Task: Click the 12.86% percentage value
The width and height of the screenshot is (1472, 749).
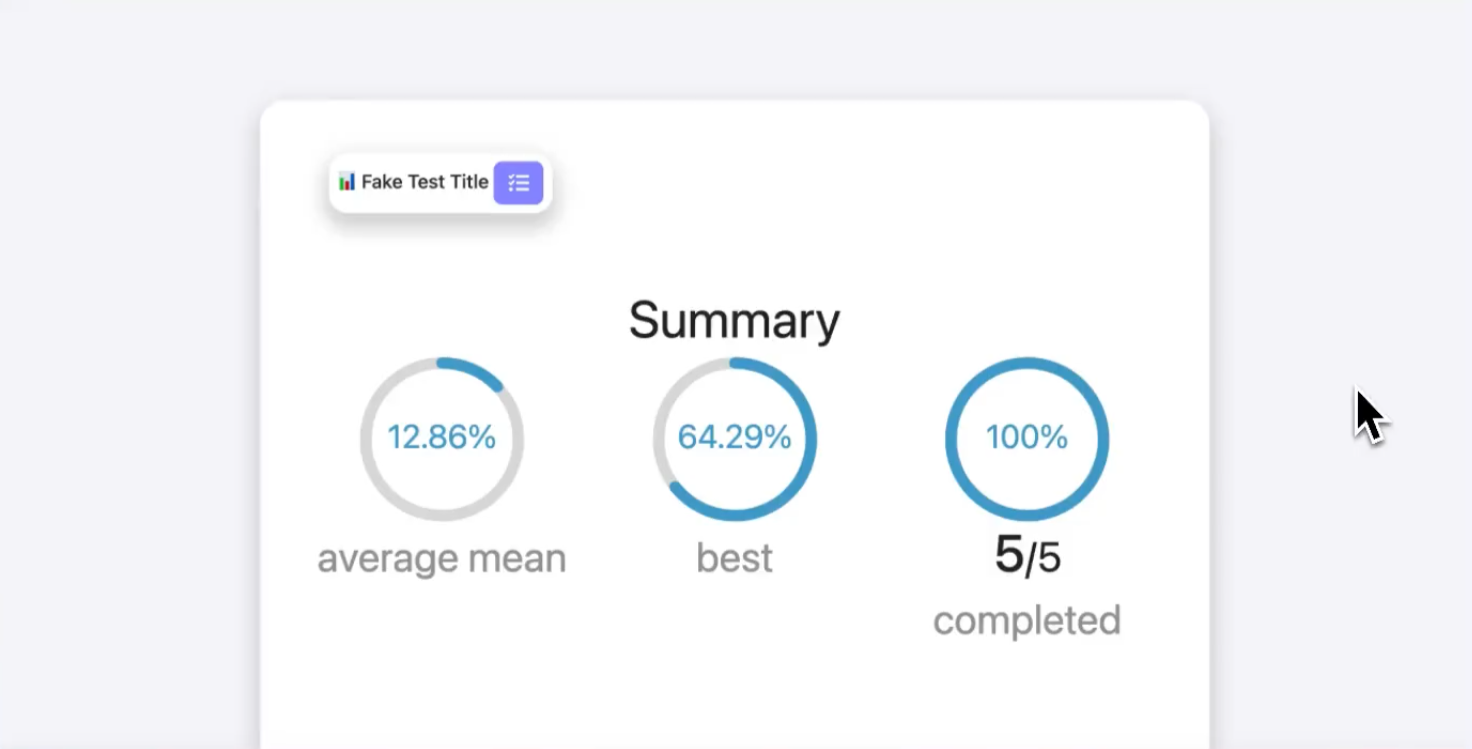Action: pyautogui.click(x=441, y=437)
